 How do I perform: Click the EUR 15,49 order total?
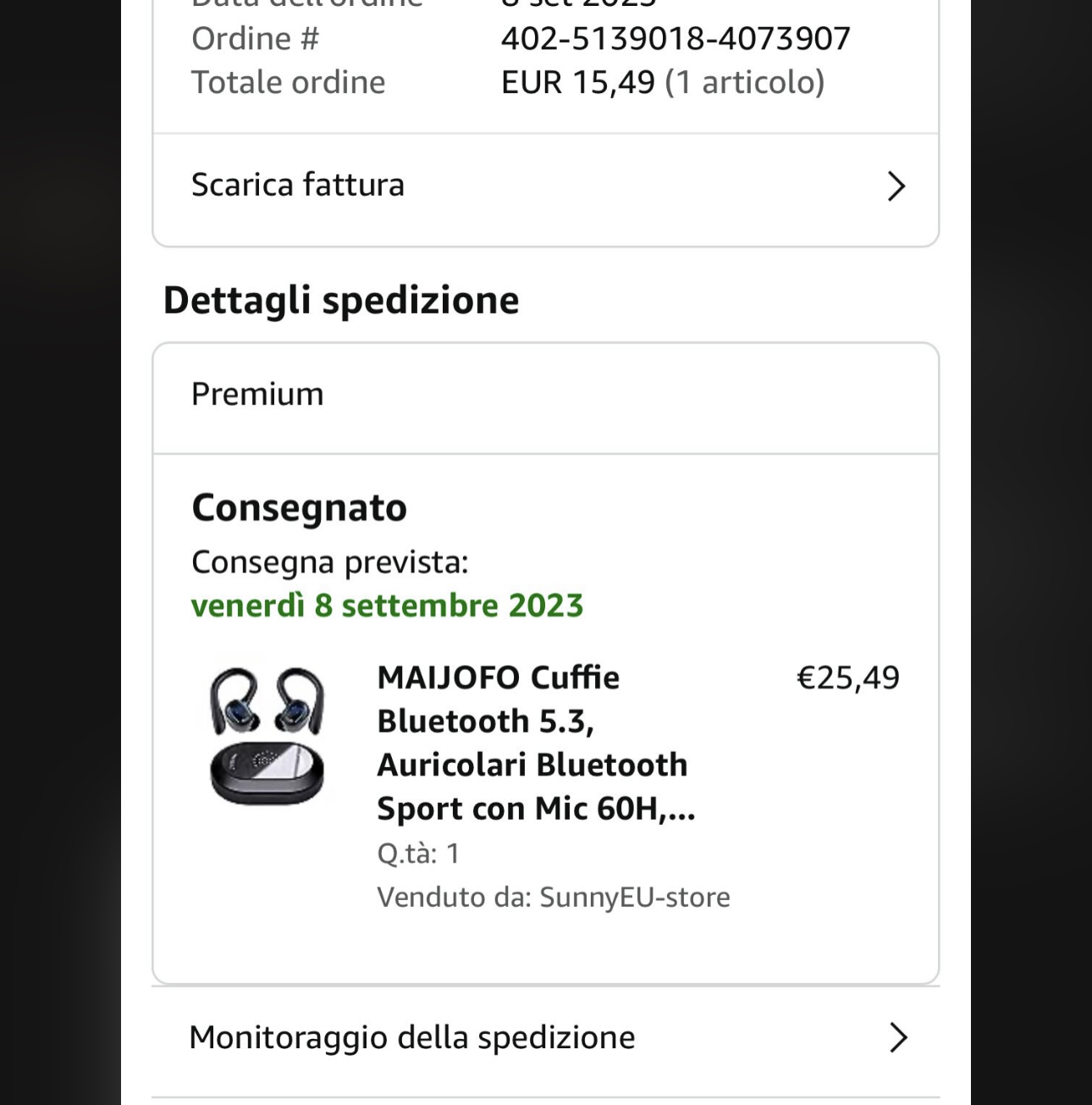578,82
